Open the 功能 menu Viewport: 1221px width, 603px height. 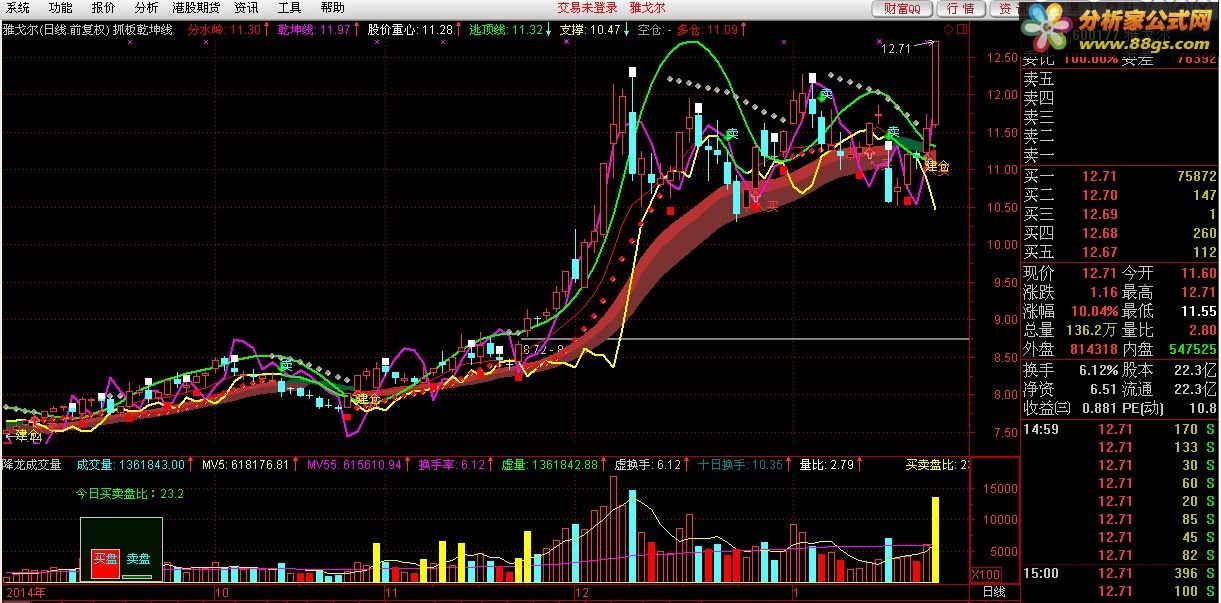(x=61, y=8)
